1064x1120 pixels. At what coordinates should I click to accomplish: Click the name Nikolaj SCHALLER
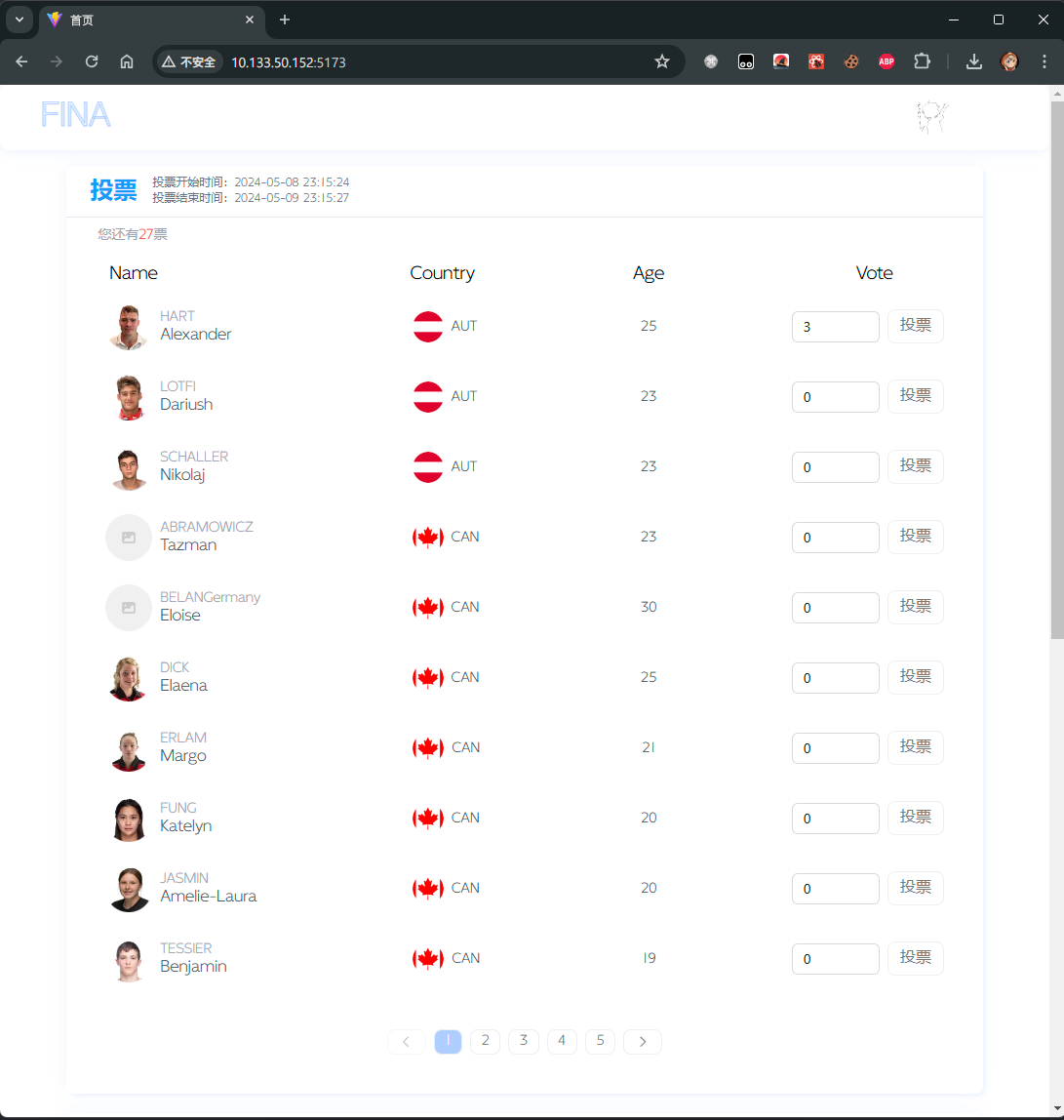(194, 465)
